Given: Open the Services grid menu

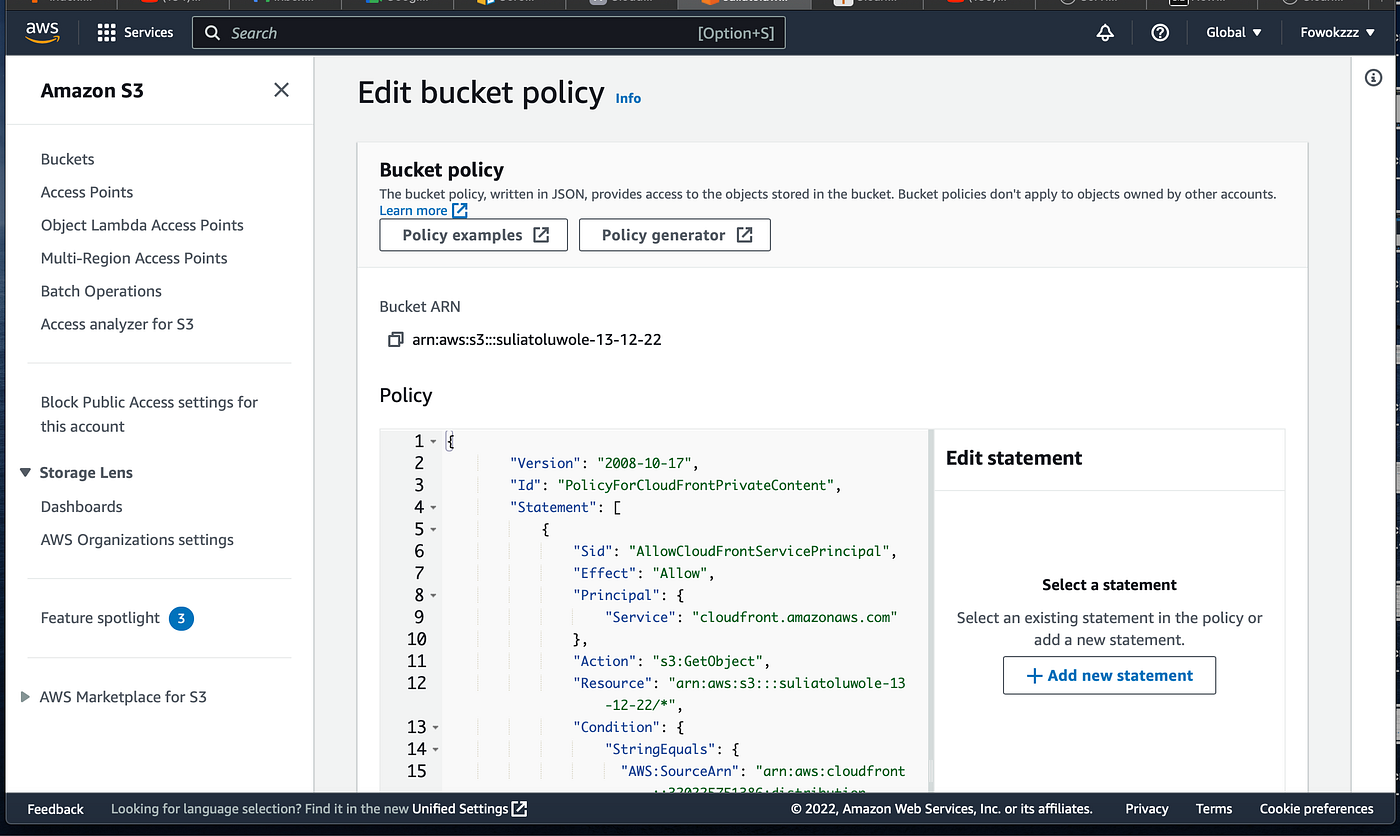Looking at the screenshot, I should (x=107, y=33).
